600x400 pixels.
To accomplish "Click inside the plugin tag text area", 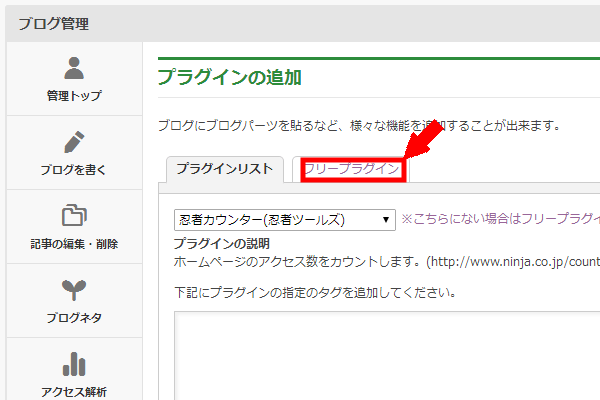I will pos(387,356).
